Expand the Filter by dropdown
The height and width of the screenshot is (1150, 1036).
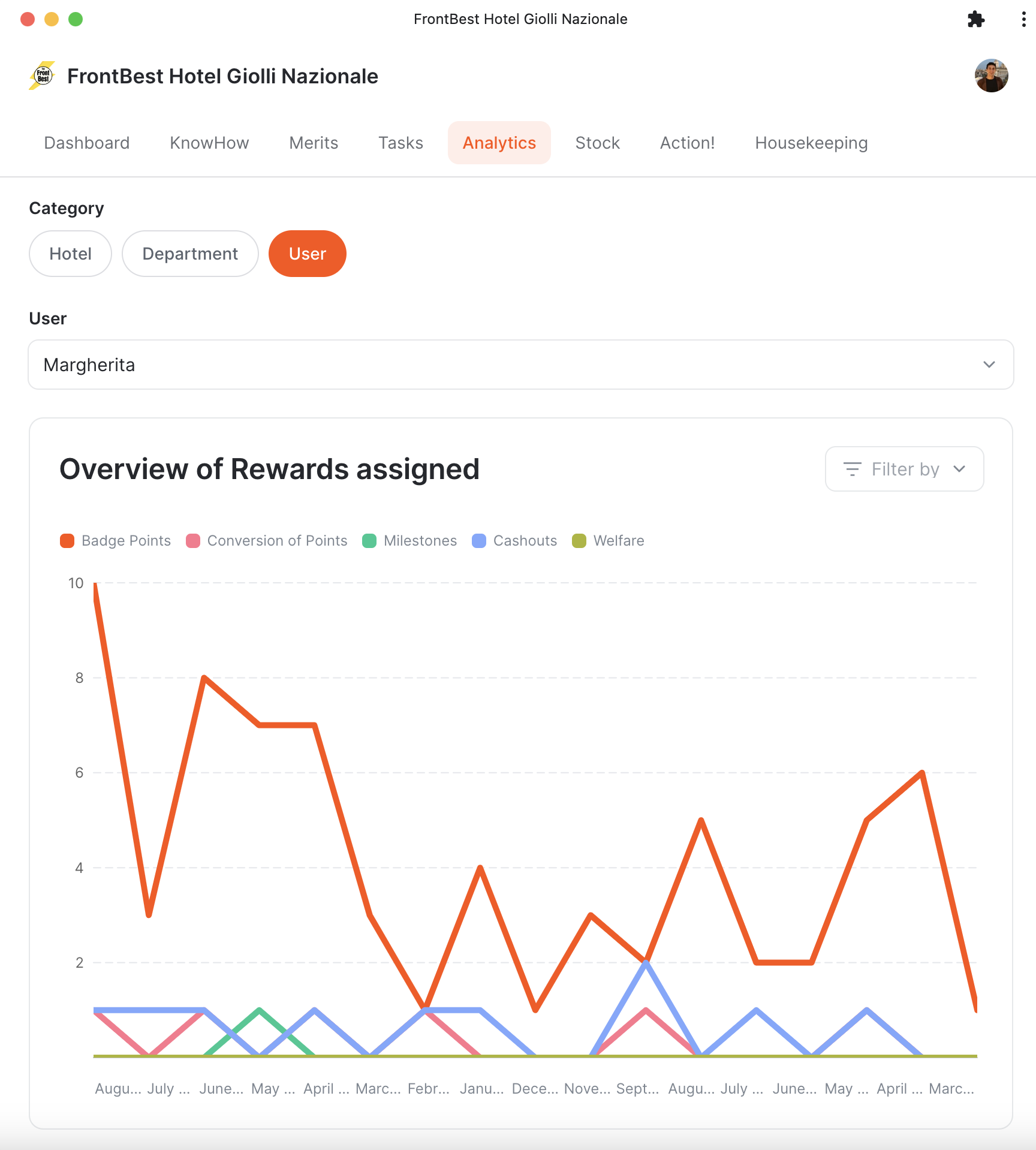904,469
